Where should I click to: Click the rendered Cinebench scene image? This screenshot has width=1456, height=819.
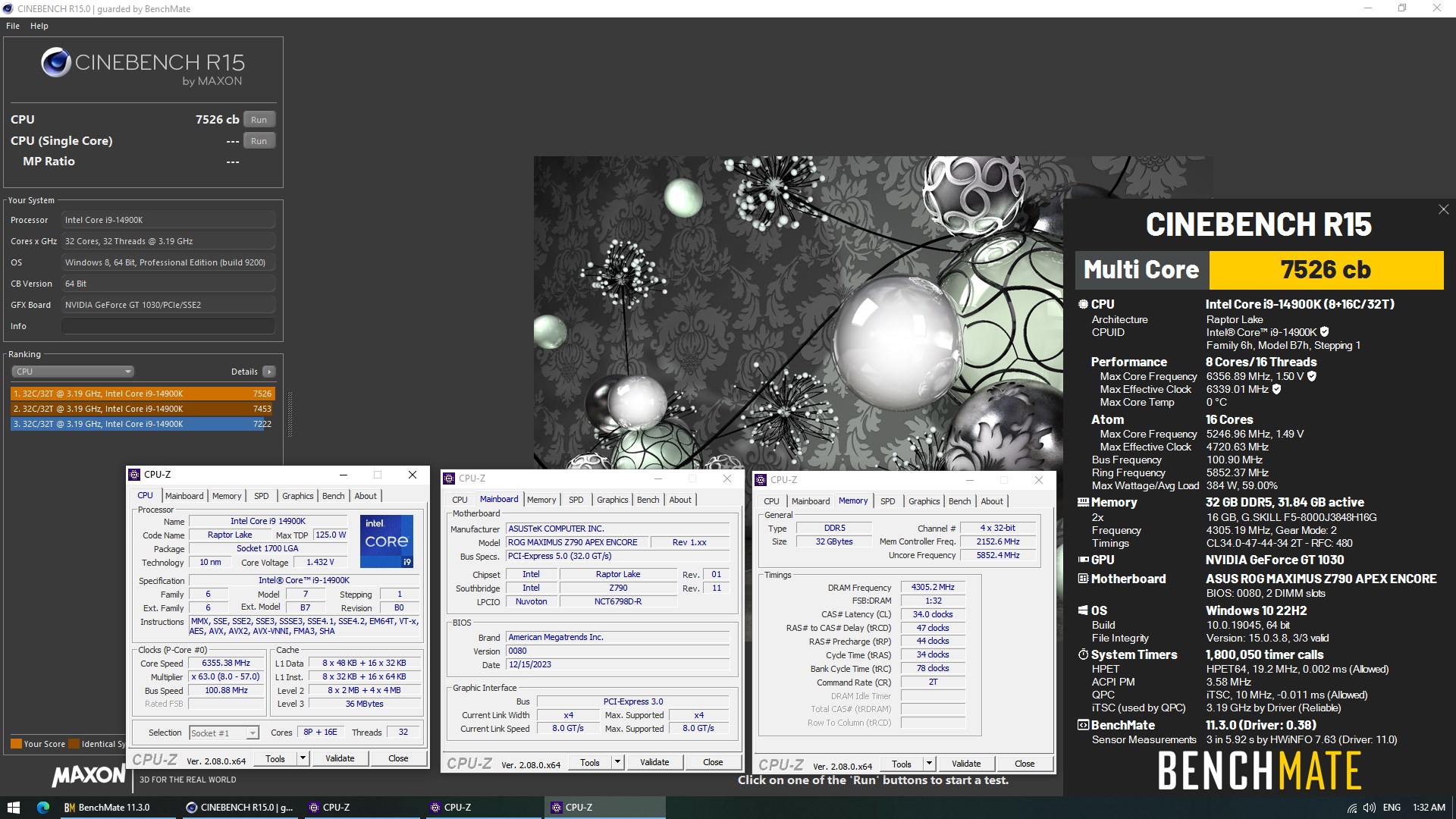click(799, 312)
